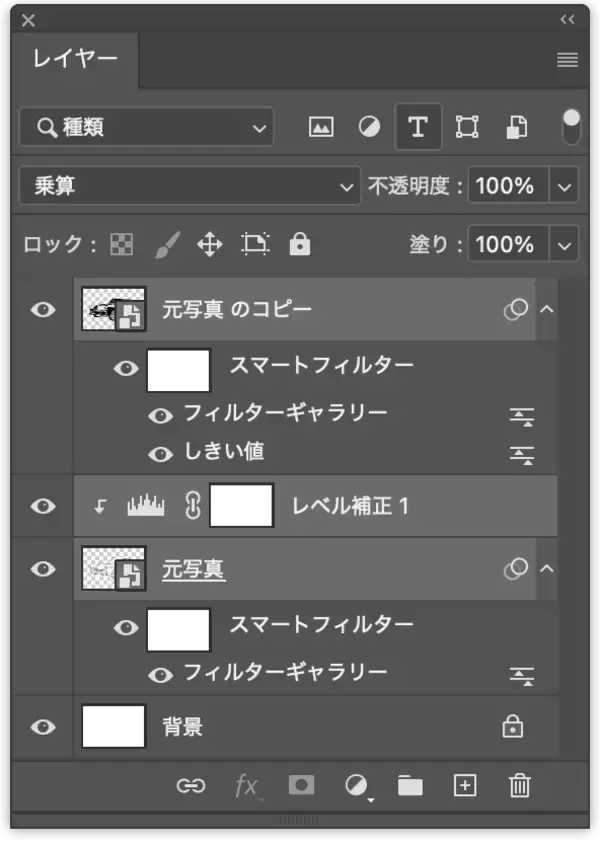Screen dimensions: 600x843
Task: Select しきい値 filter entry
Action: [224, 451]
